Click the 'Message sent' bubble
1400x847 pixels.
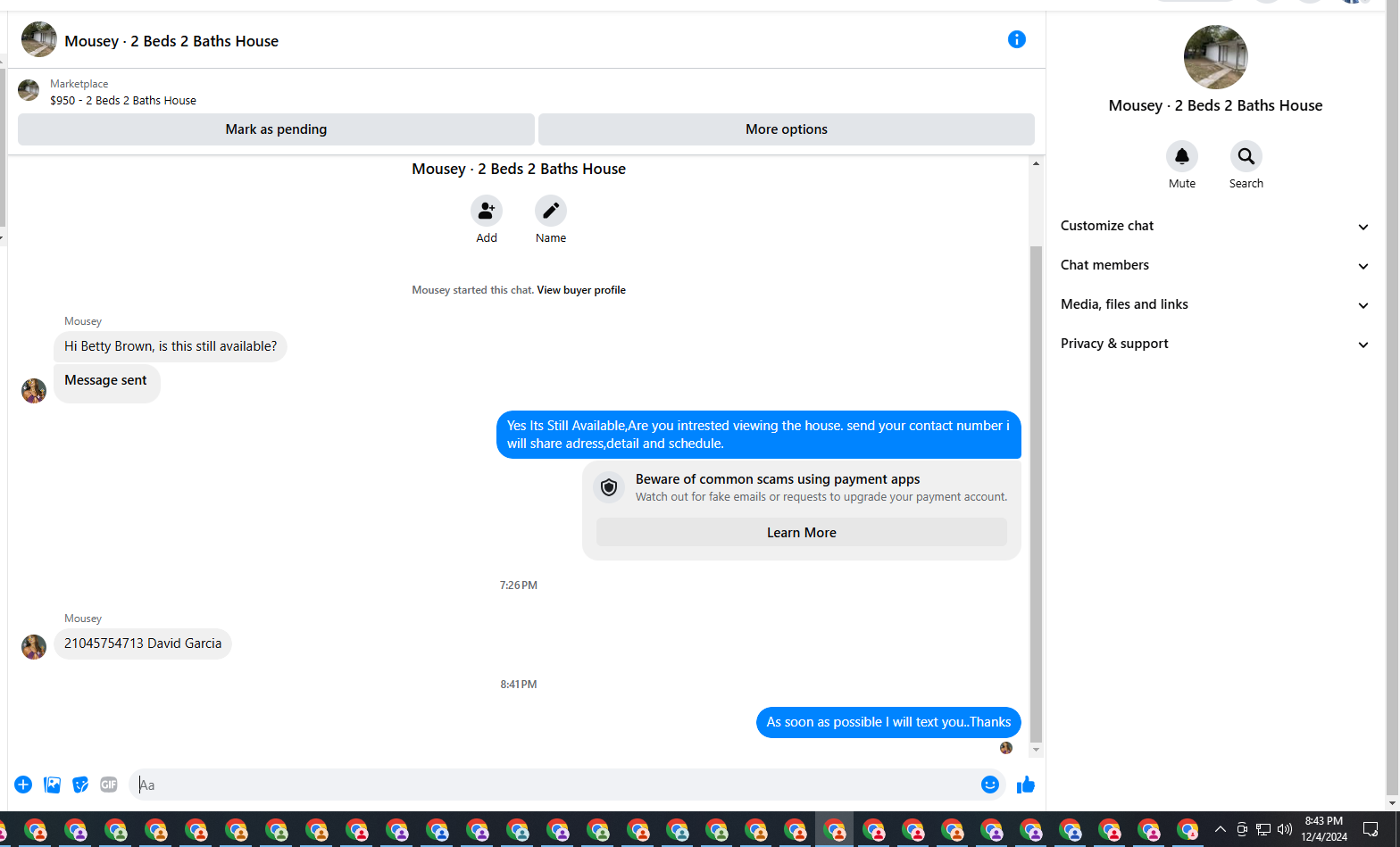[x=106, y=383]
